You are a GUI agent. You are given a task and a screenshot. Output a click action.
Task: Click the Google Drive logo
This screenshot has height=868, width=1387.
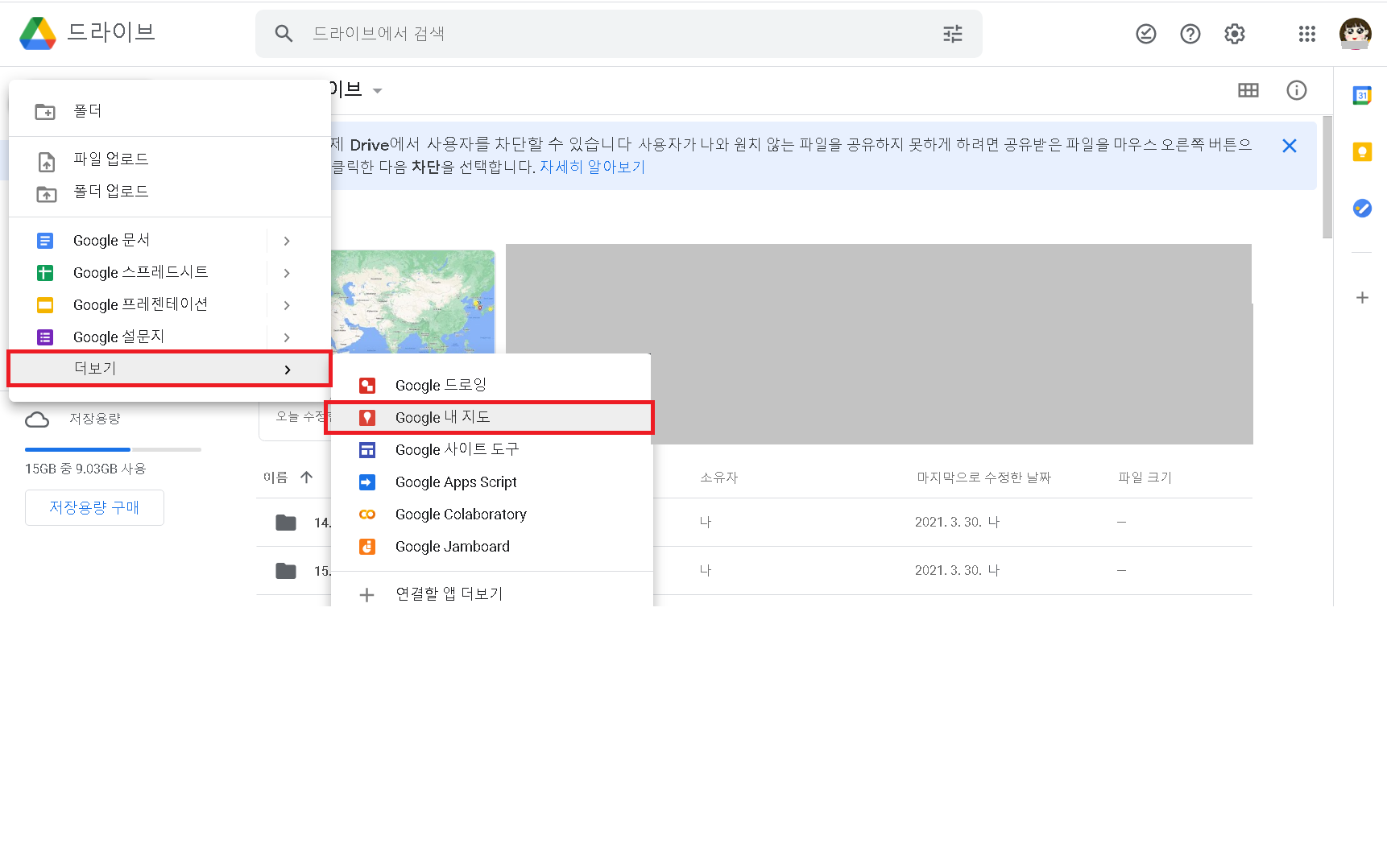pos(38,33)
